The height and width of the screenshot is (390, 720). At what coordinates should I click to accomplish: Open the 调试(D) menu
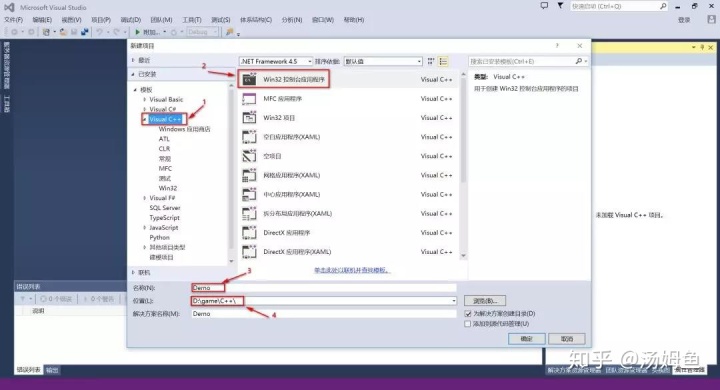point(131,20)
